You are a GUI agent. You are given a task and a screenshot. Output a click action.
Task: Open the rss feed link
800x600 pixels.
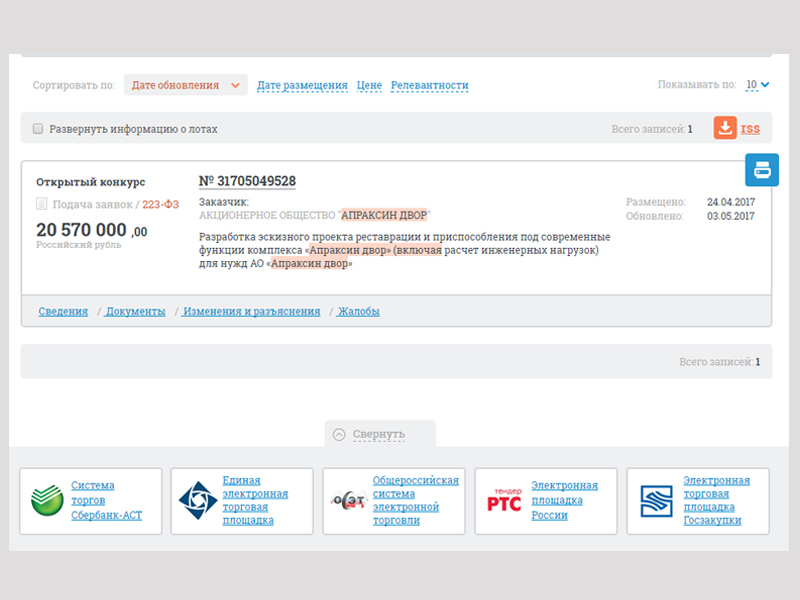(750, 129)
